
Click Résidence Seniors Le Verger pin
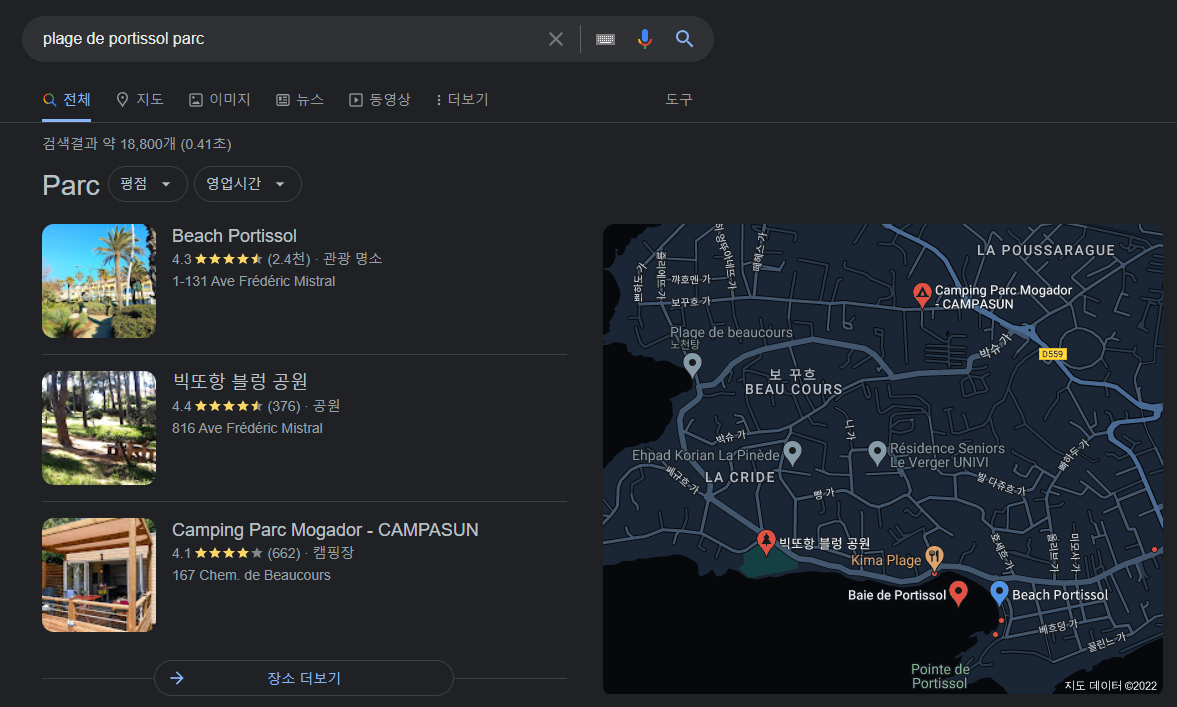(x=877, y=453)
